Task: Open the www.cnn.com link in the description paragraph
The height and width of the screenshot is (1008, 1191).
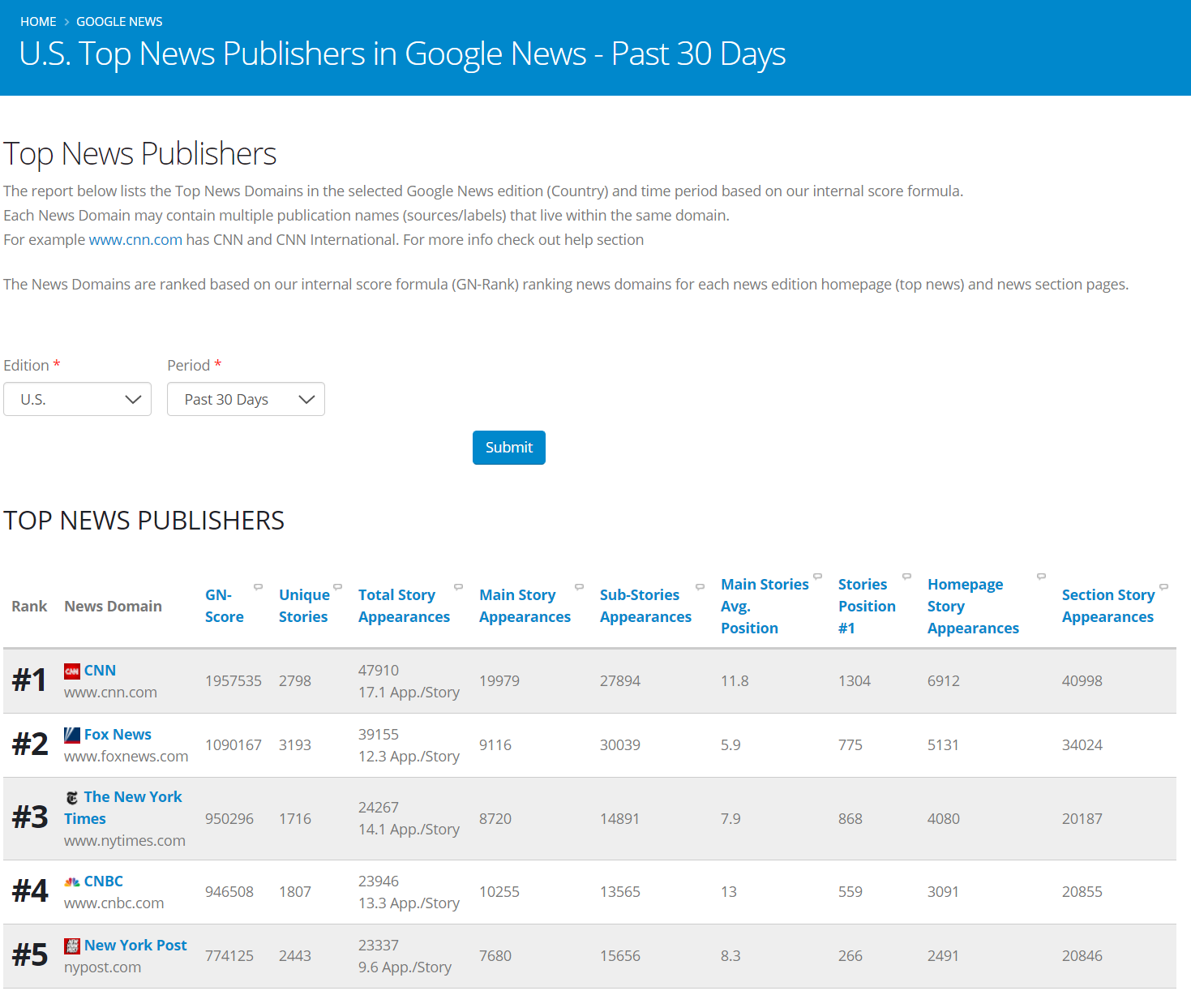Action: pos(135,240)
